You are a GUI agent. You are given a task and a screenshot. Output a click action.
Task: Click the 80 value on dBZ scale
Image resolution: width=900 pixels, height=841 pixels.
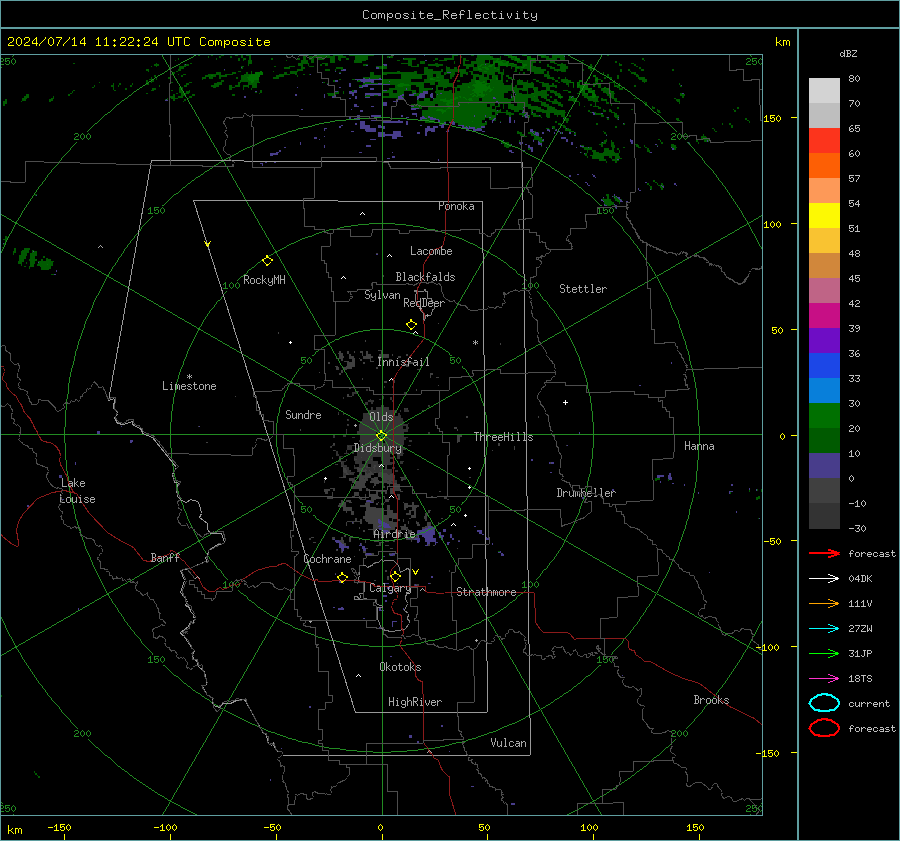(x=854, y=79)
